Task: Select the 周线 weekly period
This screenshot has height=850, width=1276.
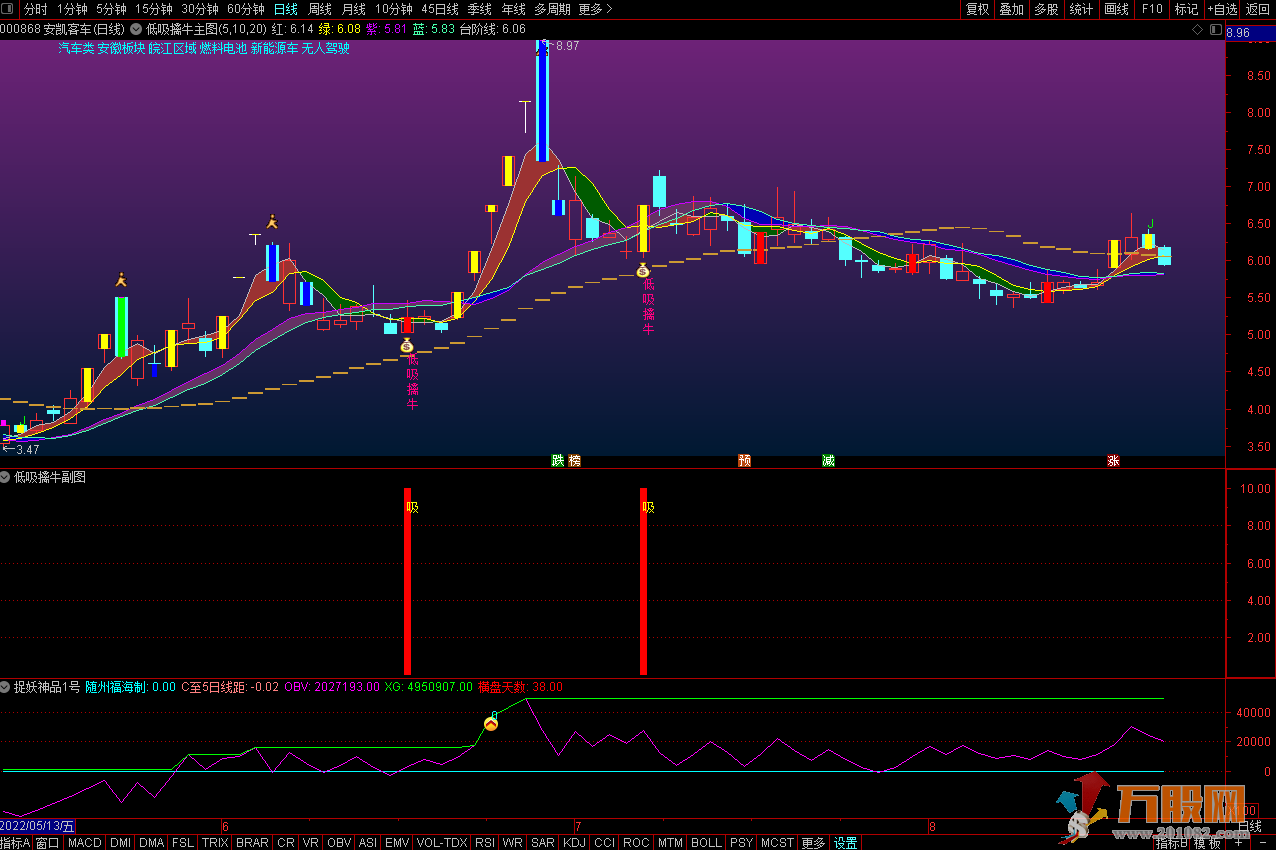Action: pyautogui.click(x=320, y=9)
